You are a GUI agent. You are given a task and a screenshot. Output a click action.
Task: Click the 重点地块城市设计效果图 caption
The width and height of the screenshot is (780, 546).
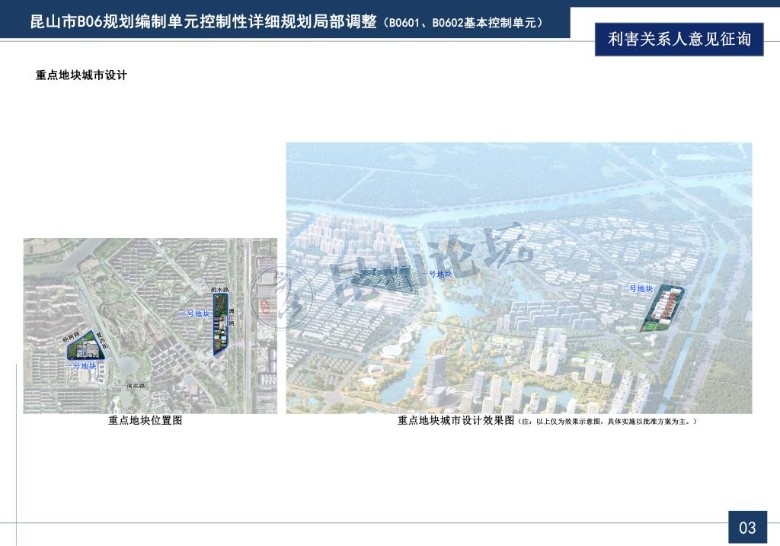coord(455,421)
